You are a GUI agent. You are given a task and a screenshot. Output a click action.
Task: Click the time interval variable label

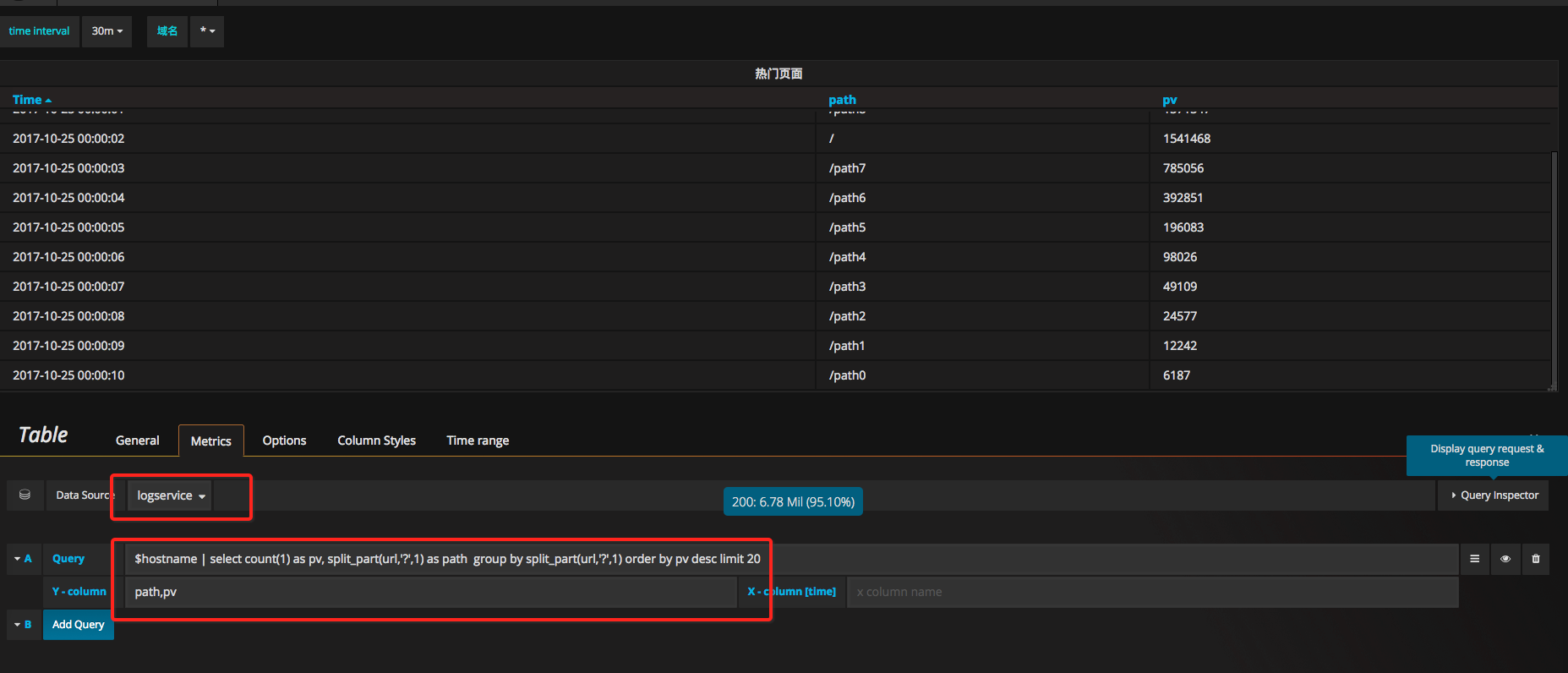(40, 31)
